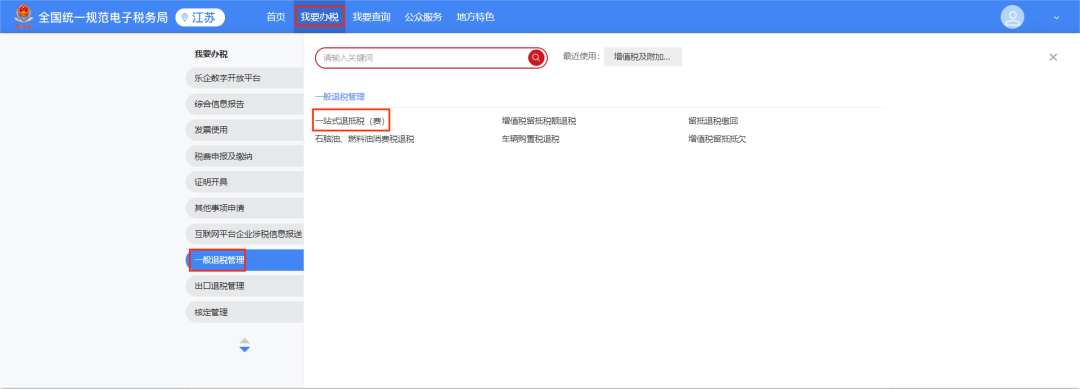Open the 增值税留抵税额退税 link
This screenshot has width=1080, height=389.
click(x=539, y=120)
